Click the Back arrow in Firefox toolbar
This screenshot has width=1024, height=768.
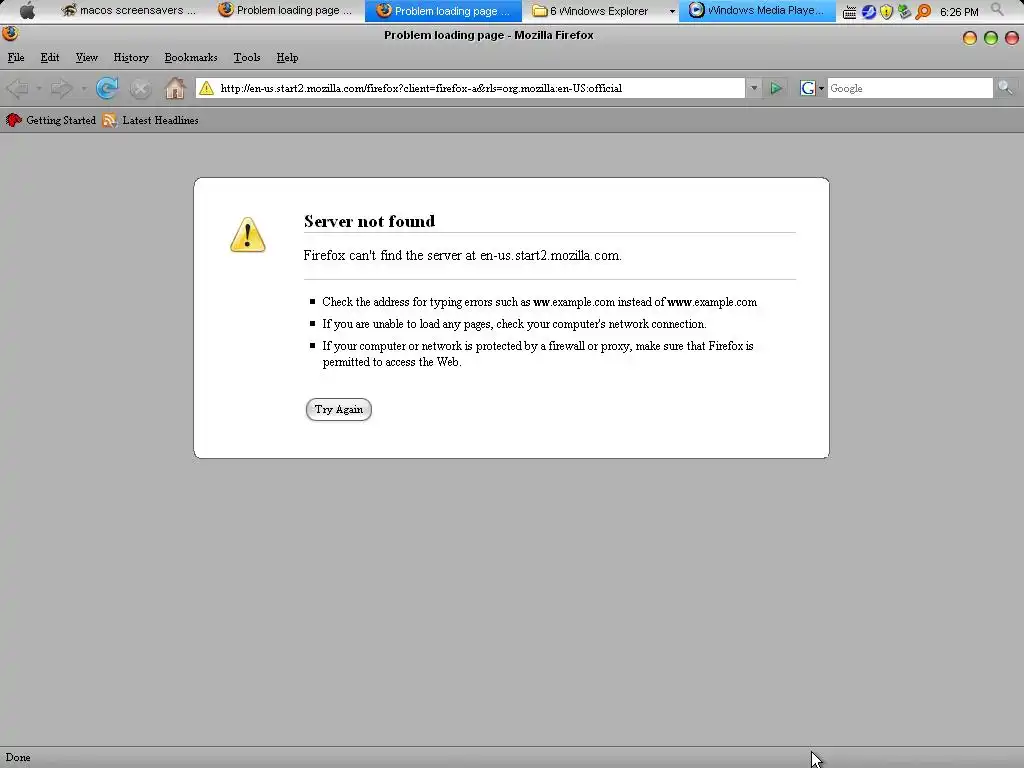click(x=18, y=88)
